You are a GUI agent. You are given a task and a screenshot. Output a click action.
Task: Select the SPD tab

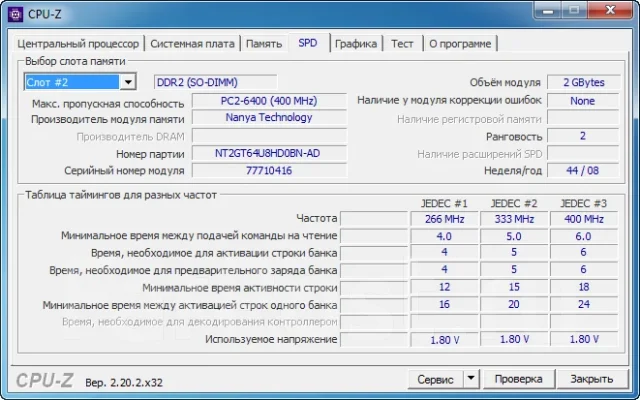point(308,43)
